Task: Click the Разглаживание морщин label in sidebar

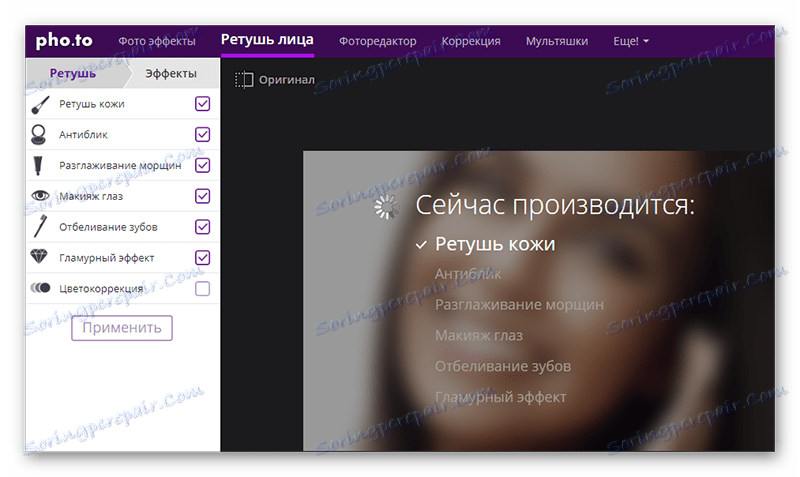Action: 120,166
